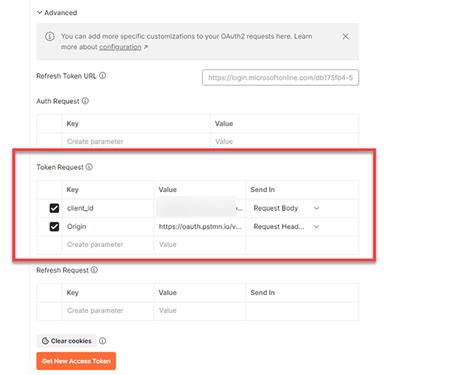Uncheck the Origin parameter checkbox
The height and width of the screenshot is (375, 474).
(54, 227)
